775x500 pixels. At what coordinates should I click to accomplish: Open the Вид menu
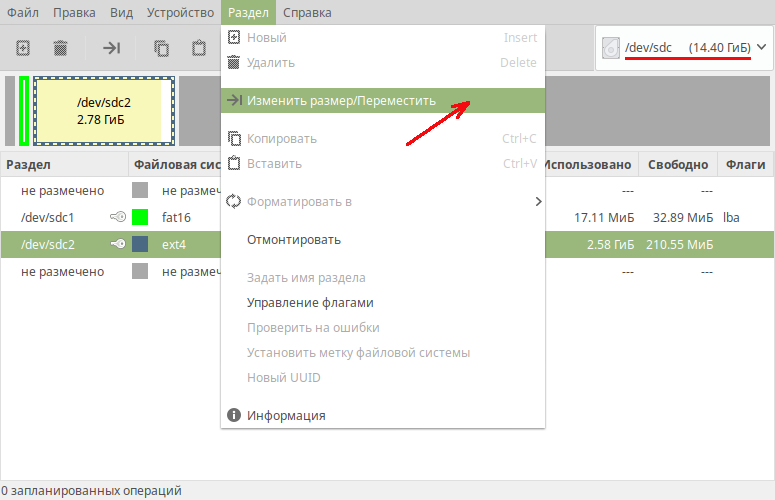(121, 12)
